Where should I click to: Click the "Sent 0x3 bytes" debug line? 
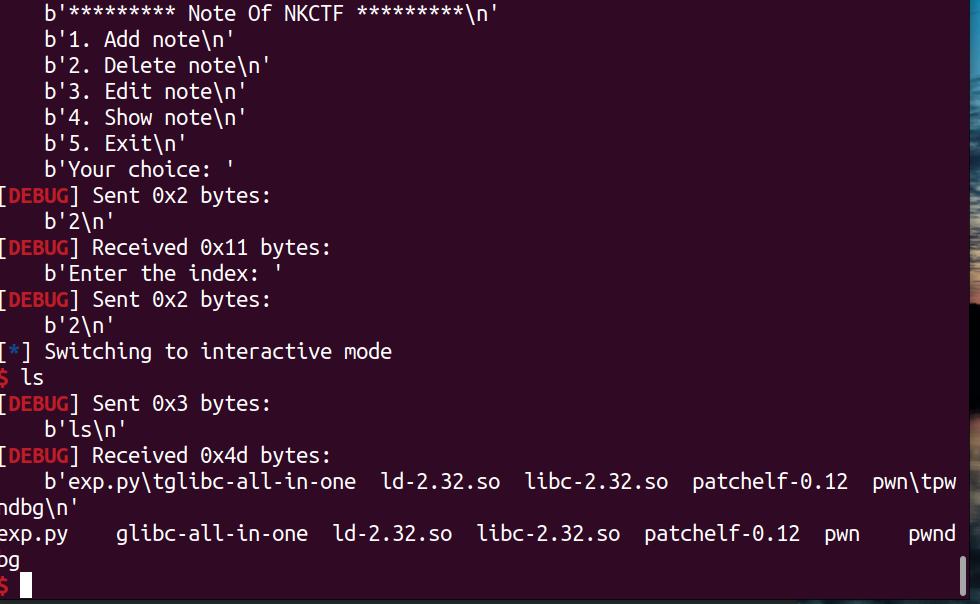coord(181,404)
